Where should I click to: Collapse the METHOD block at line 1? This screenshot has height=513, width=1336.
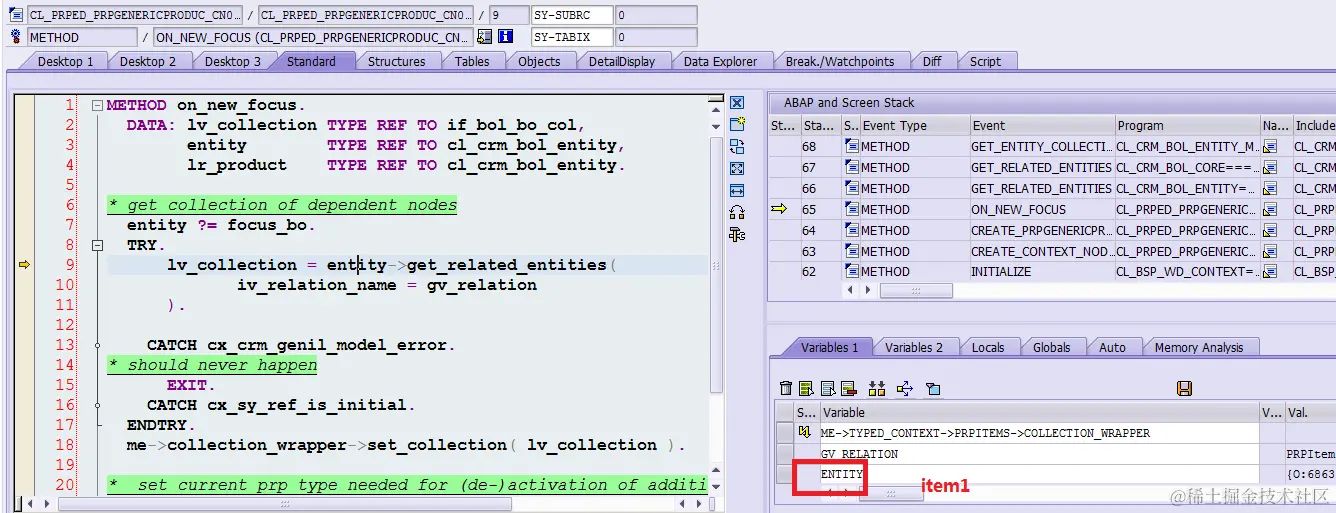[x=97, y=105]
